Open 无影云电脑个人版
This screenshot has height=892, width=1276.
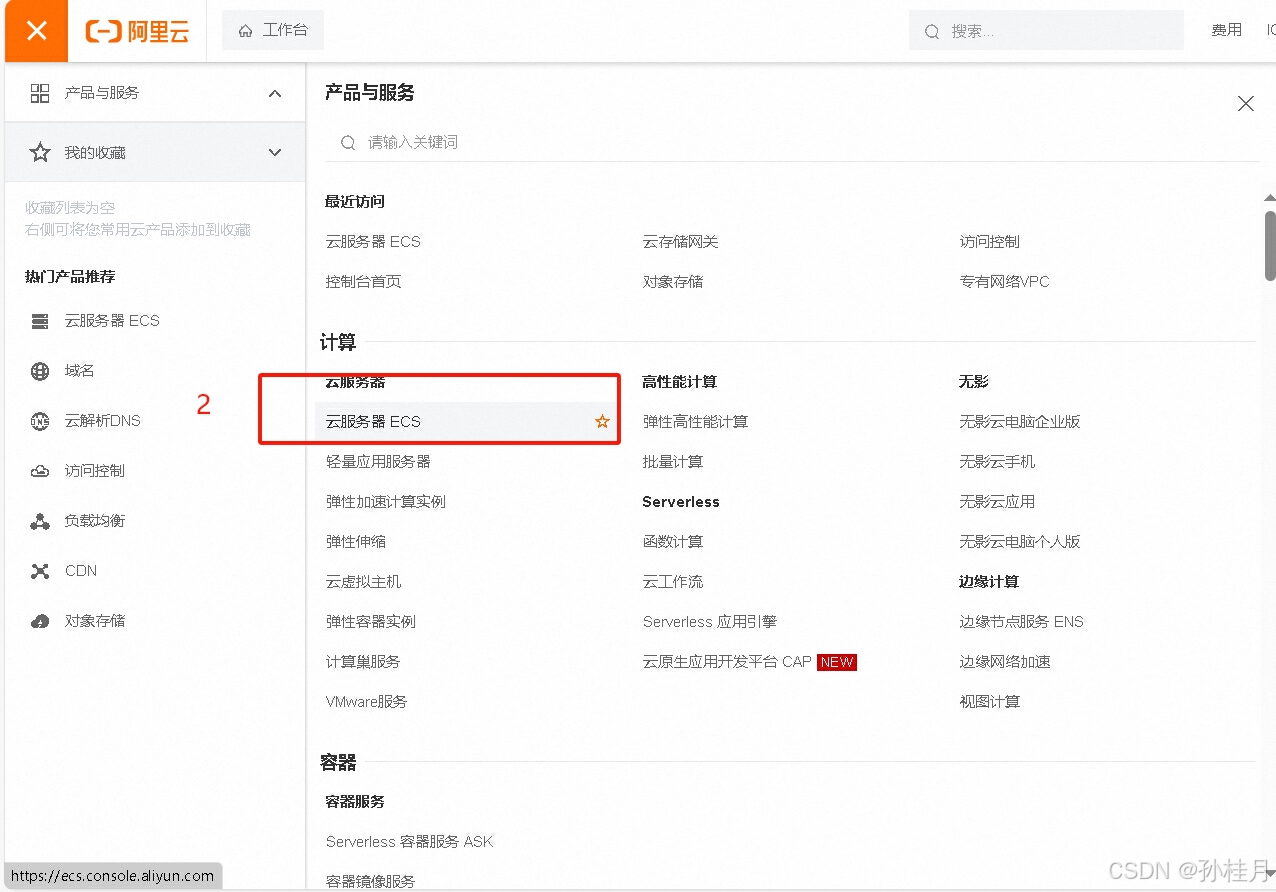tap(1020, 542)
